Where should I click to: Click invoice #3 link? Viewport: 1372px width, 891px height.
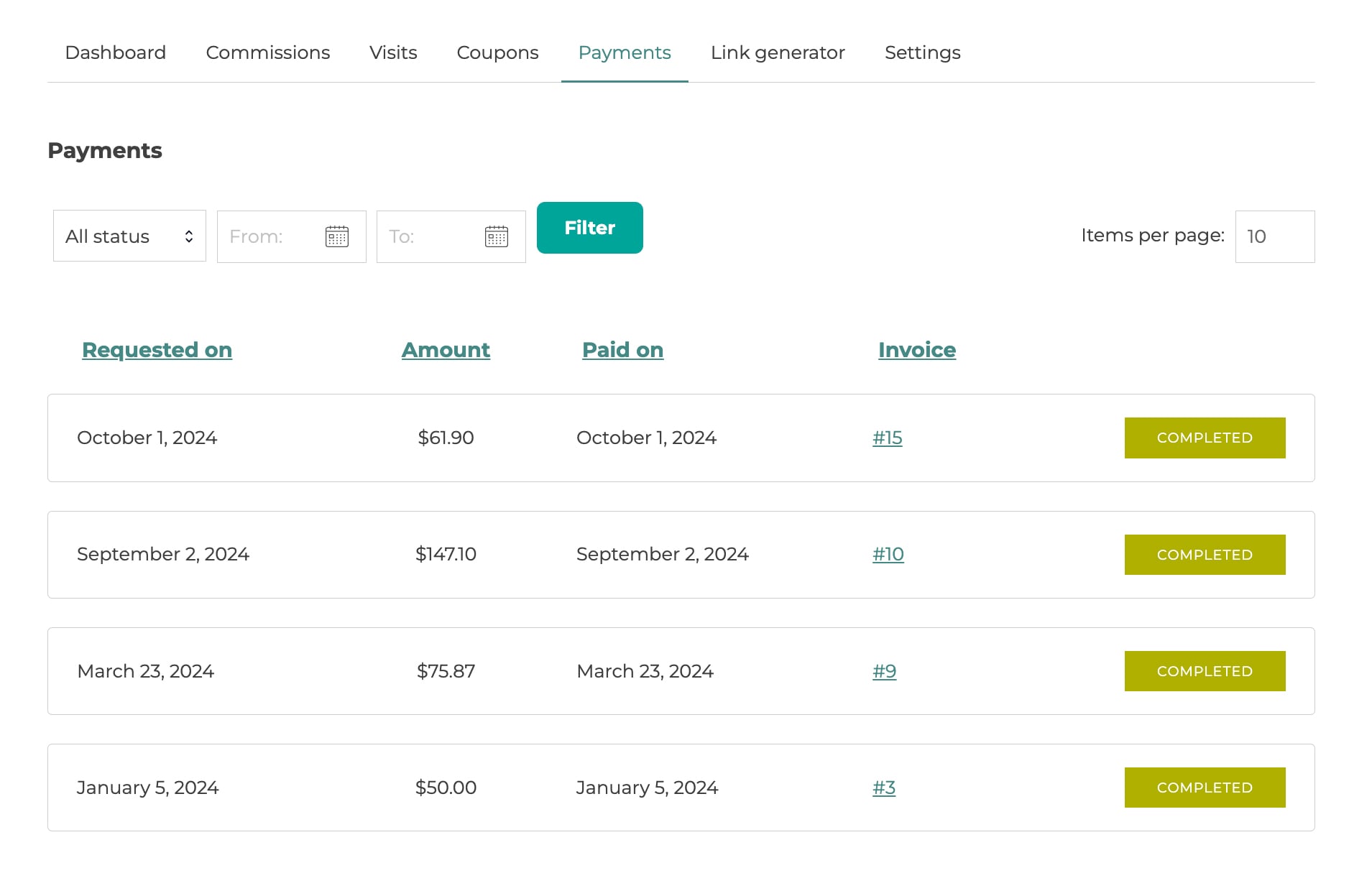pyautogui.click(x=883, y=788)
